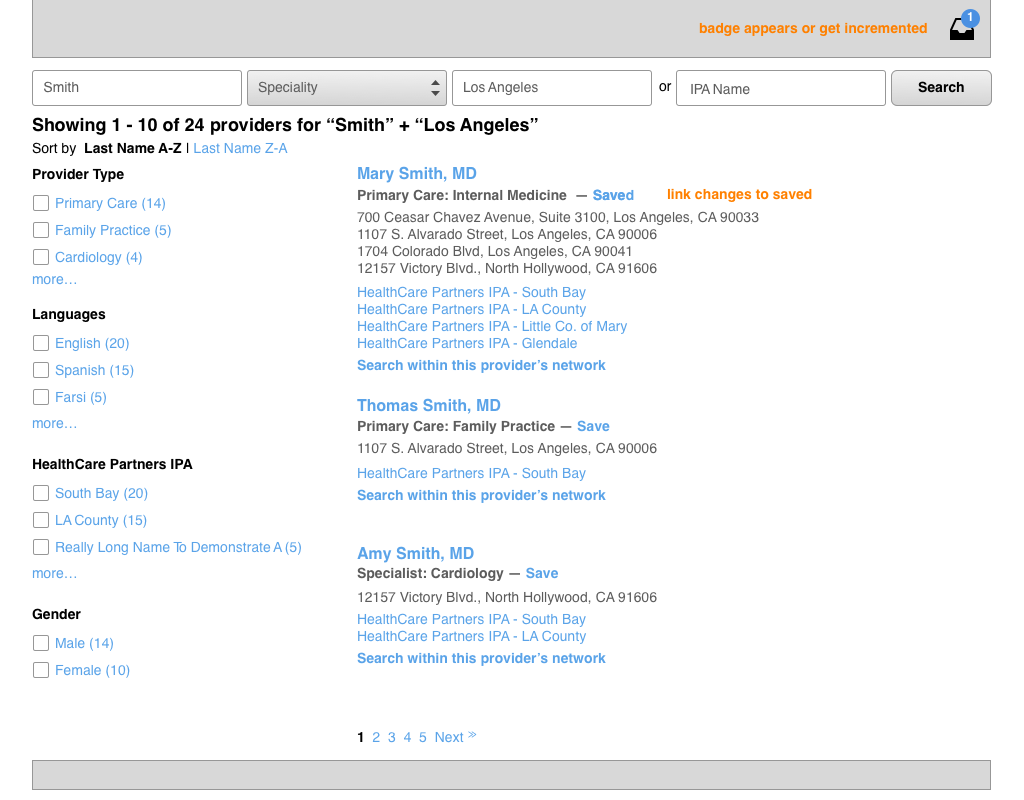Open Mary Smith, MD profile
This screenshot has height=800, width=1024.
(416, 173)
